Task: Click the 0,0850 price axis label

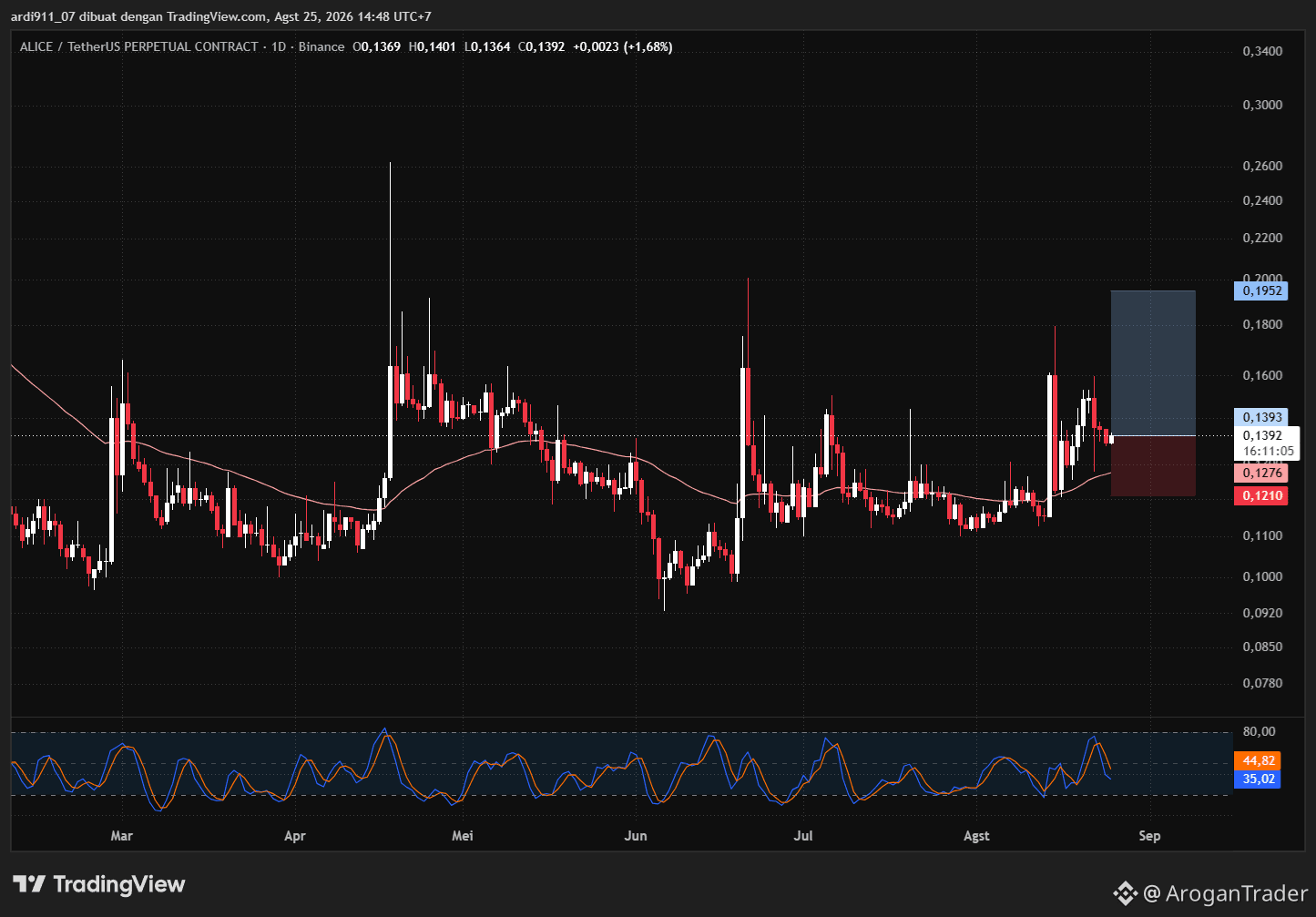Action: (1262, 647)
